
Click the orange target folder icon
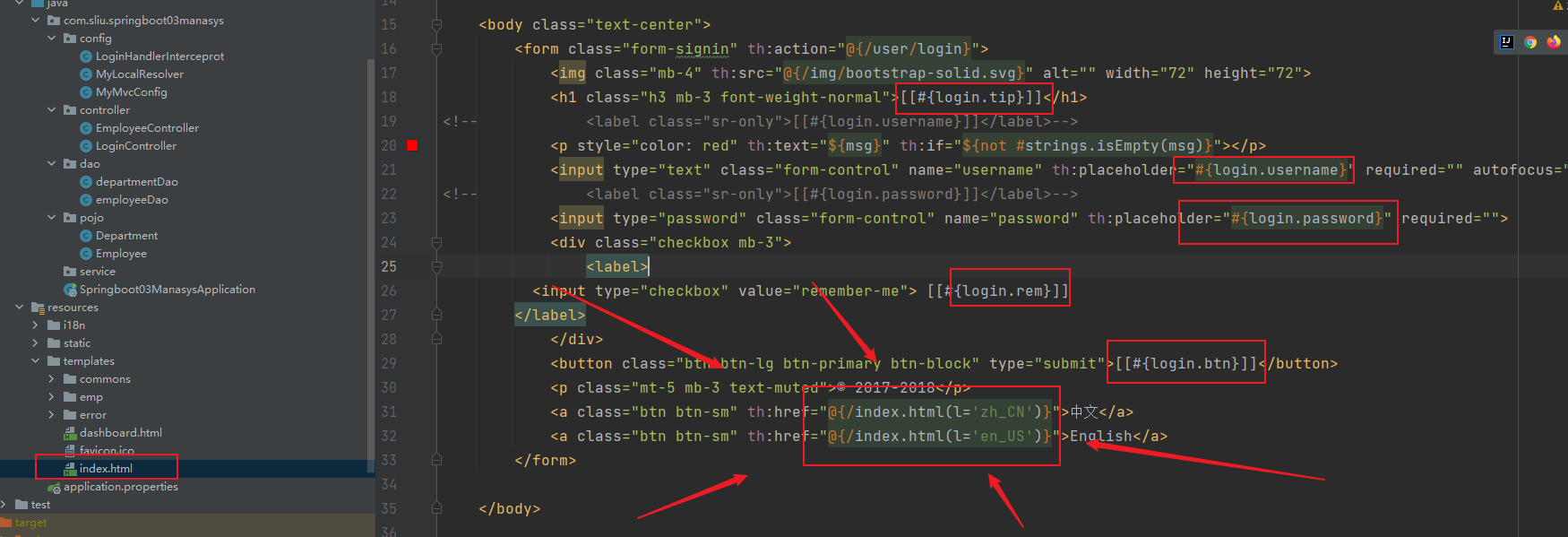tap(6, 523)
